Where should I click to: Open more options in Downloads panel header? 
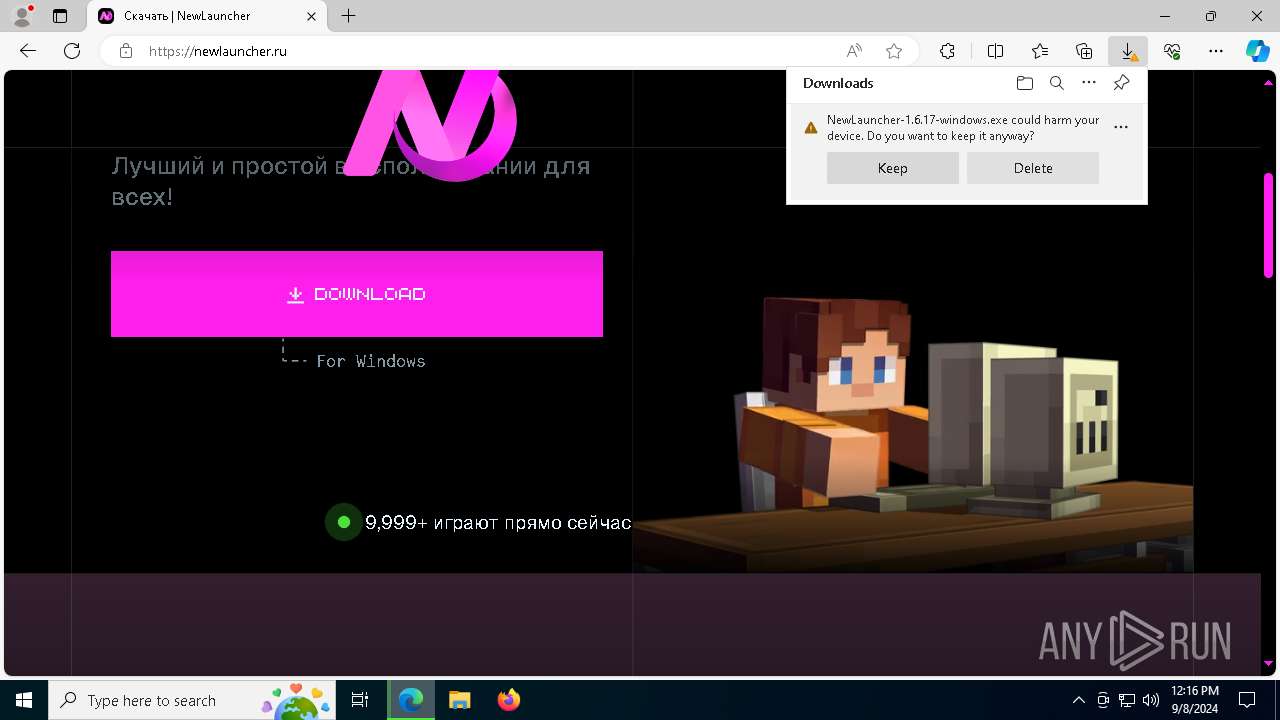tap(1089, 83)
